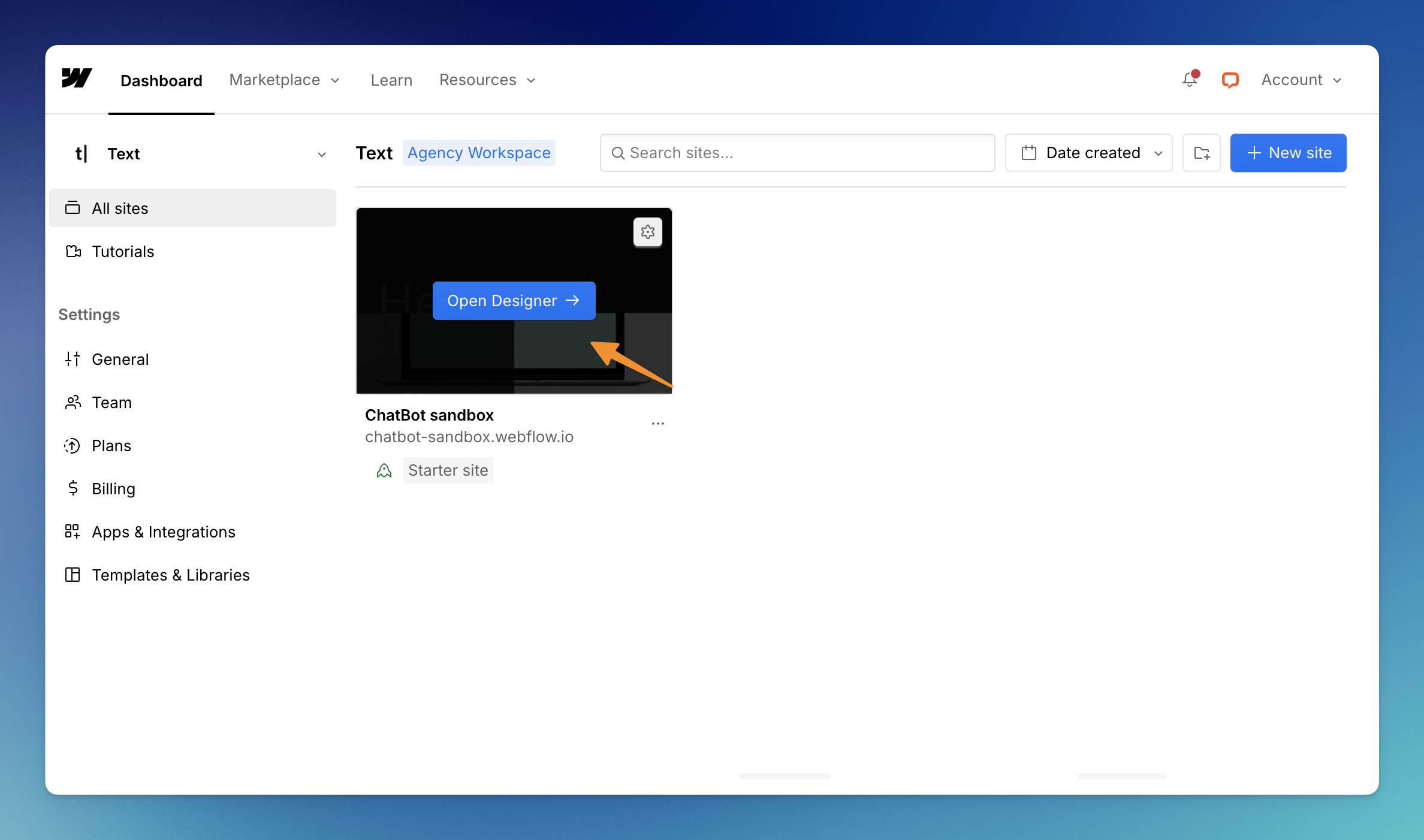
Task: Open the orange chat support icon
Action: (x=1230, y=80)
